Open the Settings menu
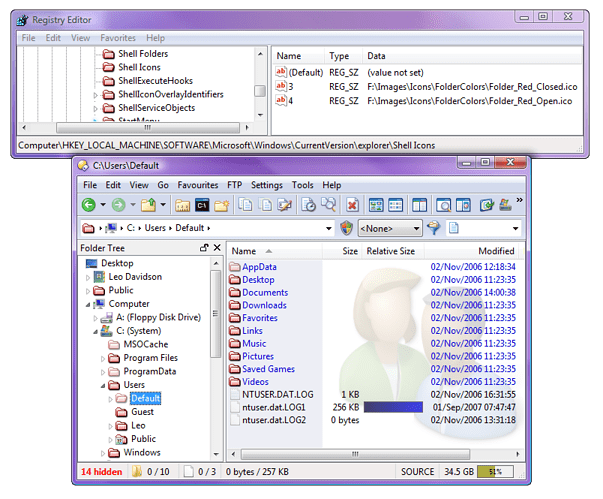 coord(267,185)
